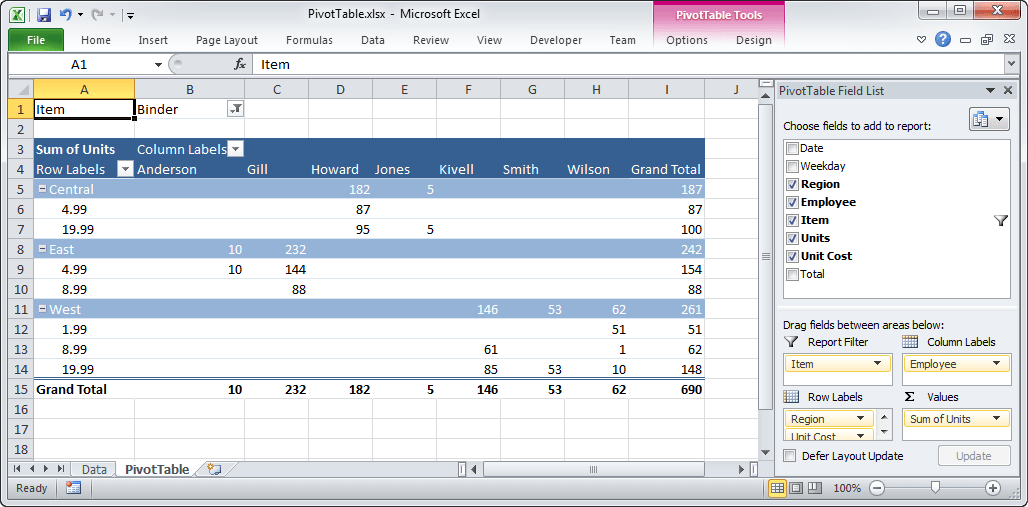Click the Insert Function fx icon
1028x507 pixels.
pos(240,64)
